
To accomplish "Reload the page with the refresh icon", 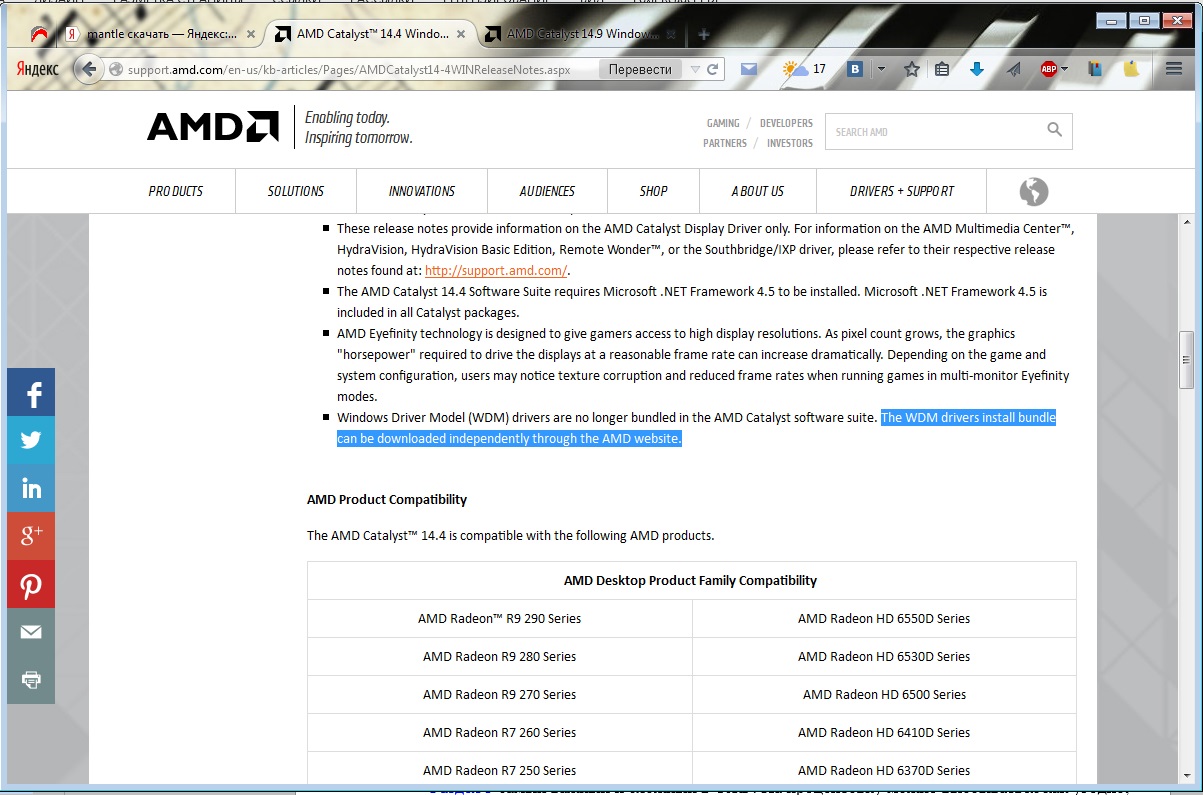I will pos(713,69).
